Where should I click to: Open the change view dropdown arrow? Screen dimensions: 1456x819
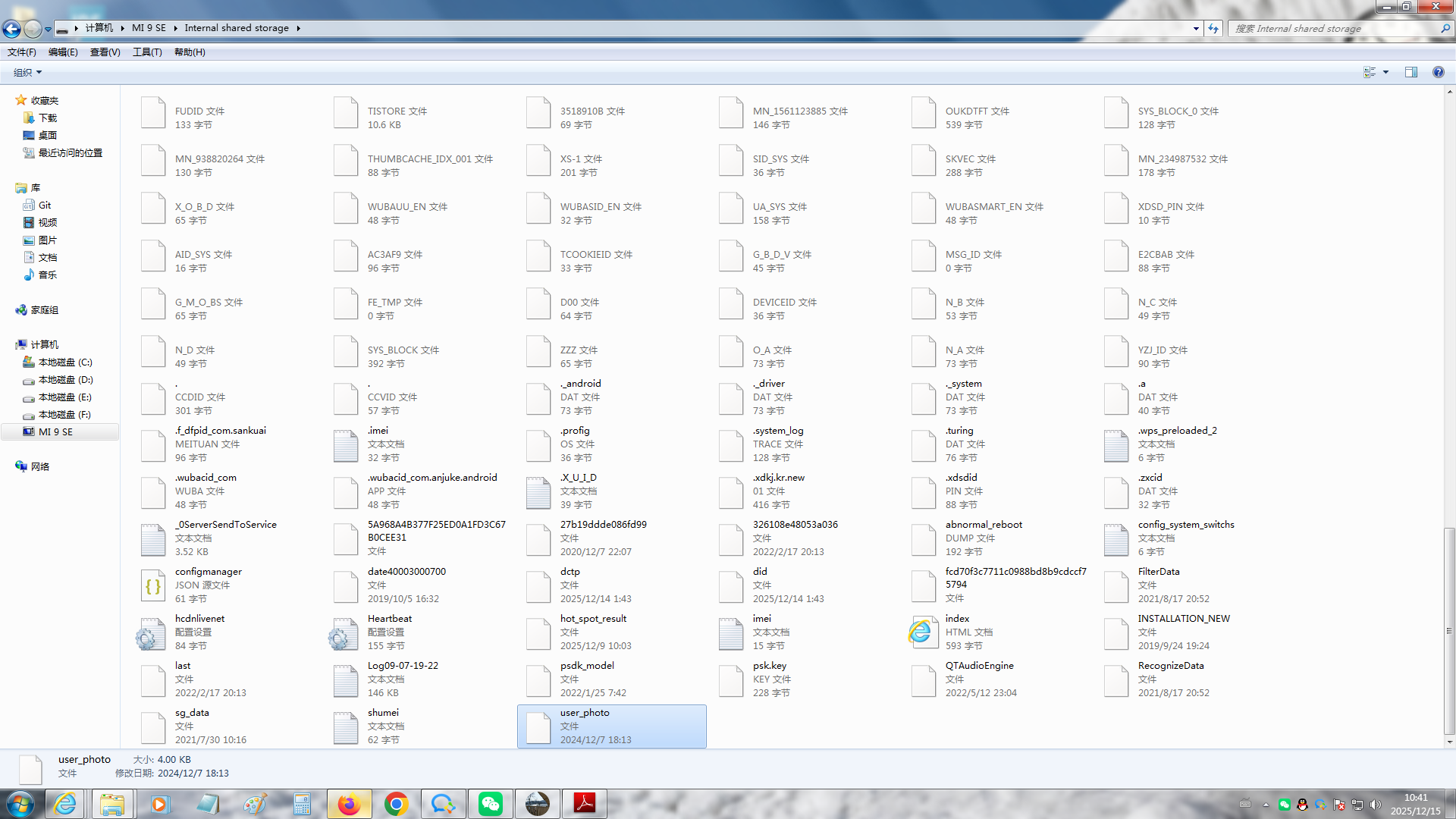(x=1385, y=72)
